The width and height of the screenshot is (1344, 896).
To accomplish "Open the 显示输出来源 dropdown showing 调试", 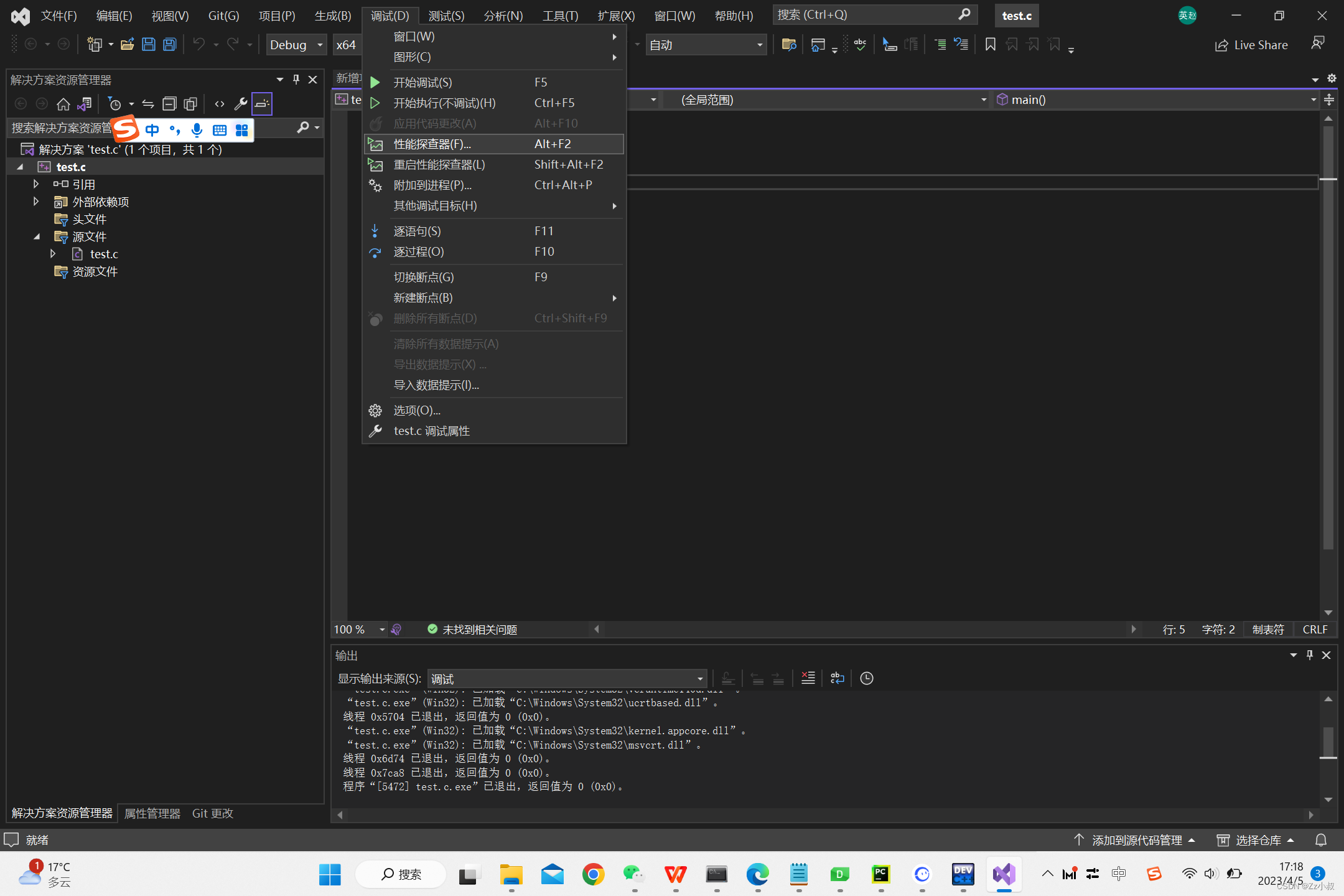I will coord(699,678).
